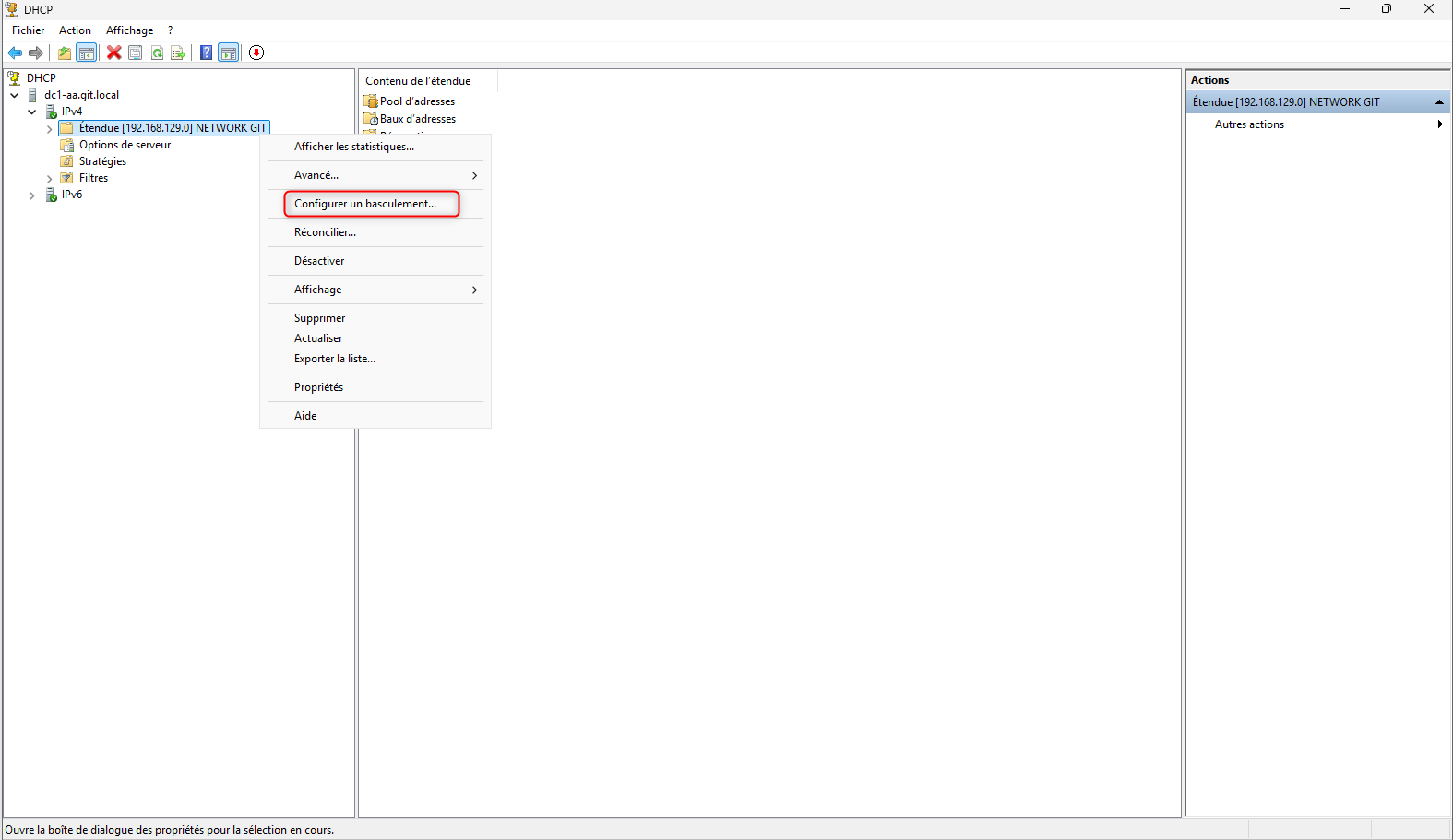
Task: Restore down the DHCP window
Action: [x=1387, y=9]
